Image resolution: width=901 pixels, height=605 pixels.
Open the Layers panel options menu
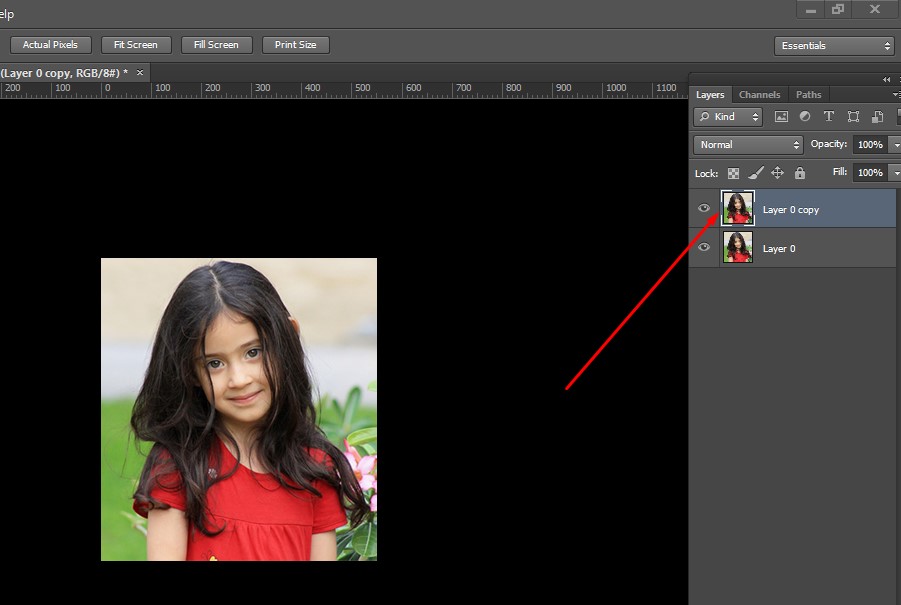pos(896,94)
